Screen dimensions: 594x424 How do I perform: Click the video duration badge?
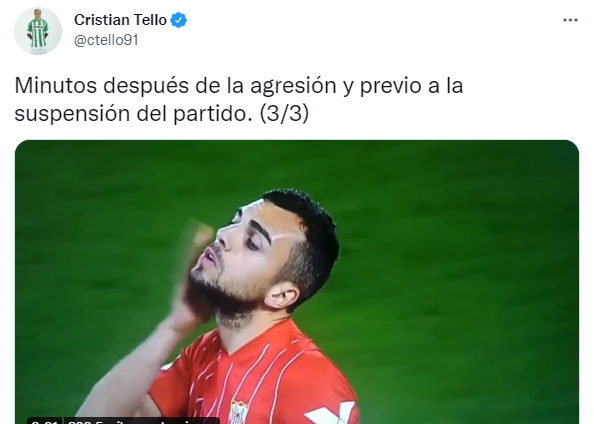(44, 421)
